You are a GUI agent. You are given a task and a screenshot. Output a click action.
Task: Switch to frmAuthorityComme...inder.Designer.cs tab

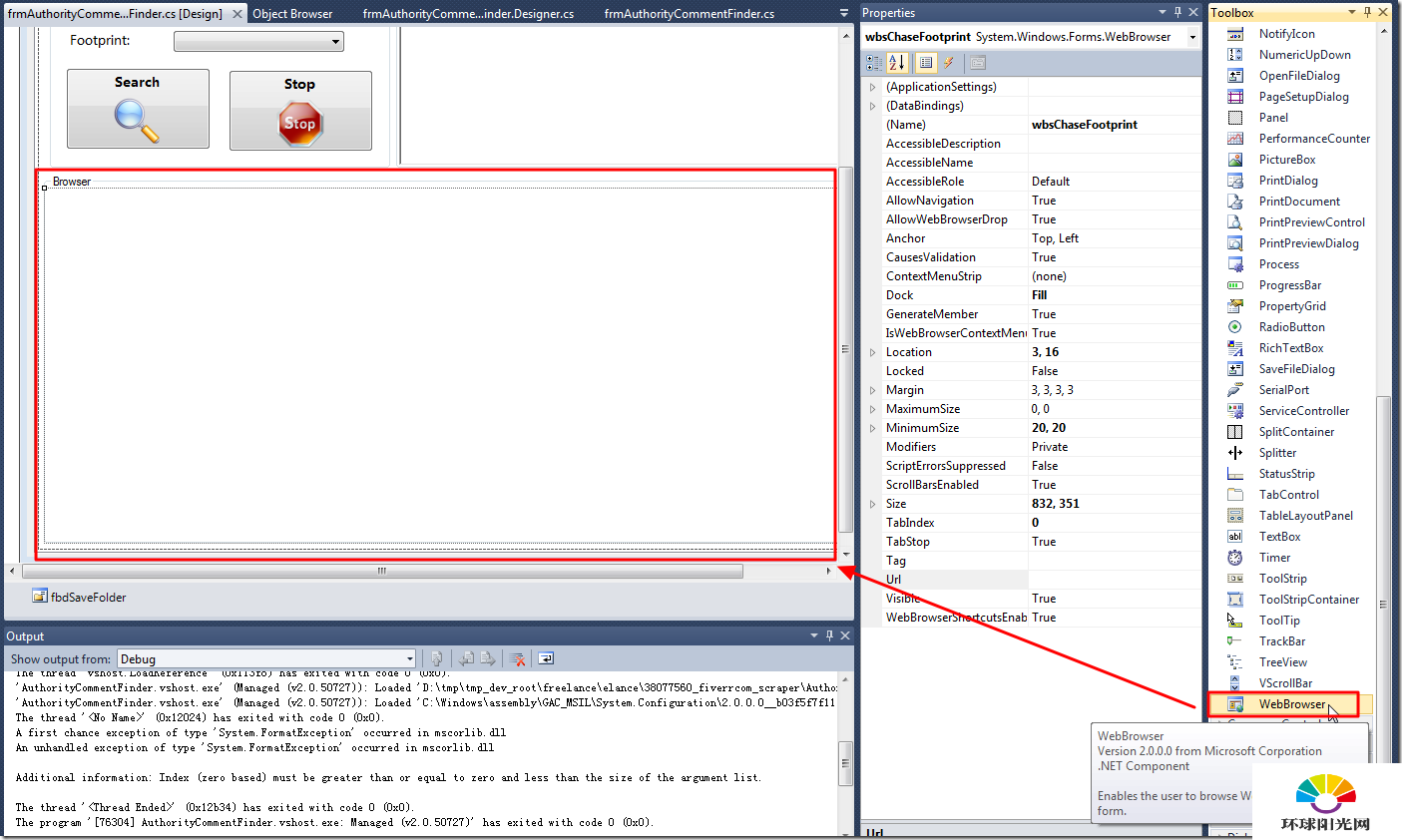coord(468,14)
